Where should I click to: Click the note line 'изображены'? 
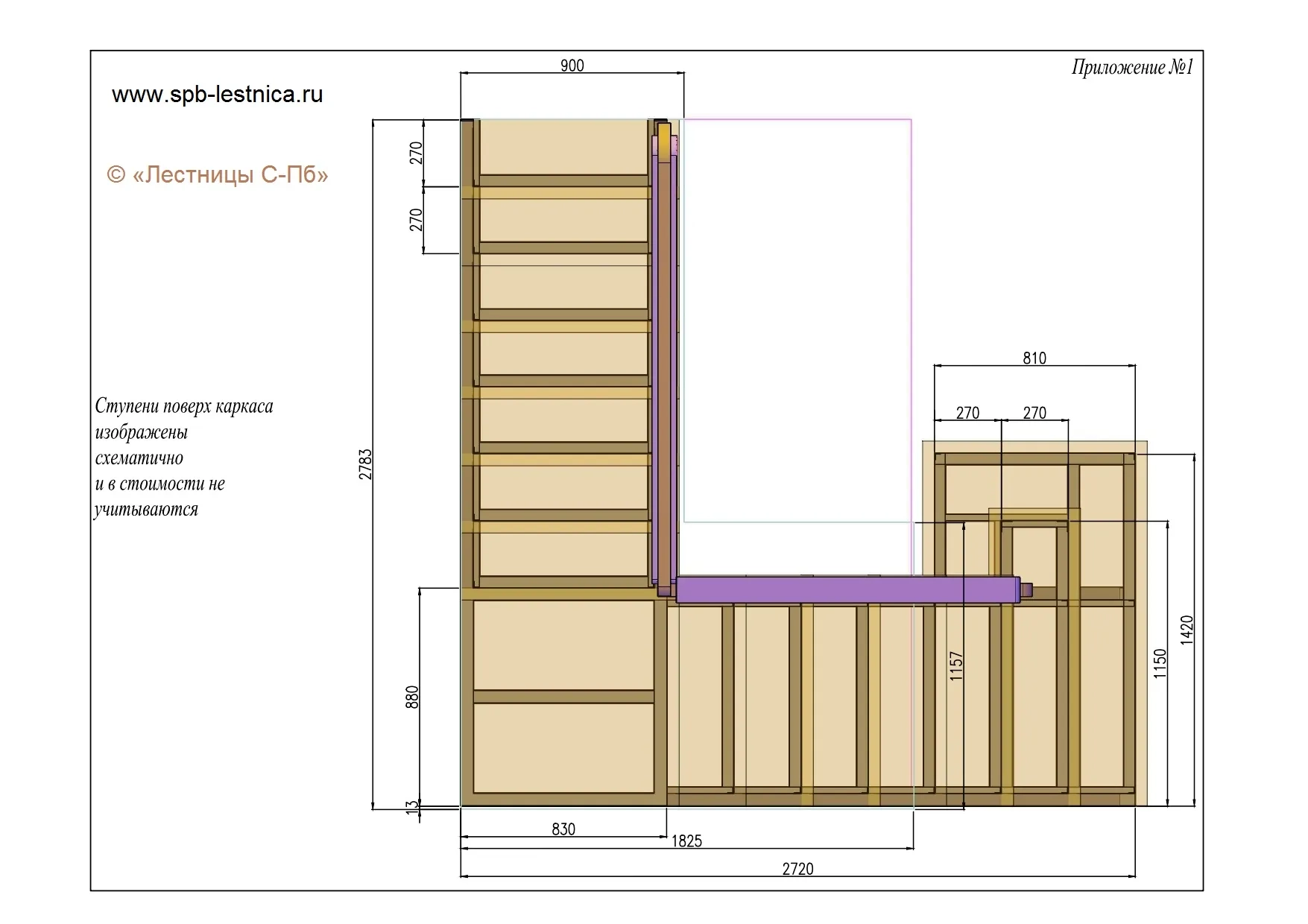[x=141, y=432]
